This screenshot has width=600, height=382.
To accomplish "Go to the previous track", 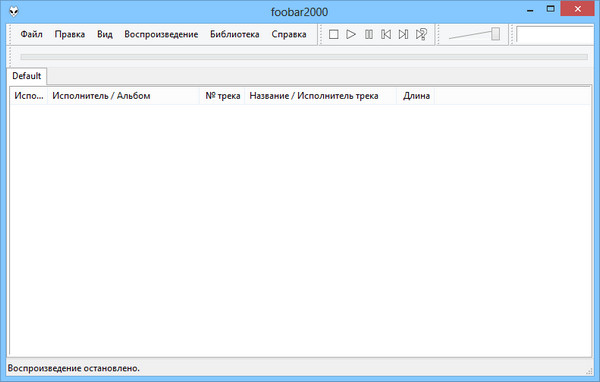I will (x=386, y=34).
